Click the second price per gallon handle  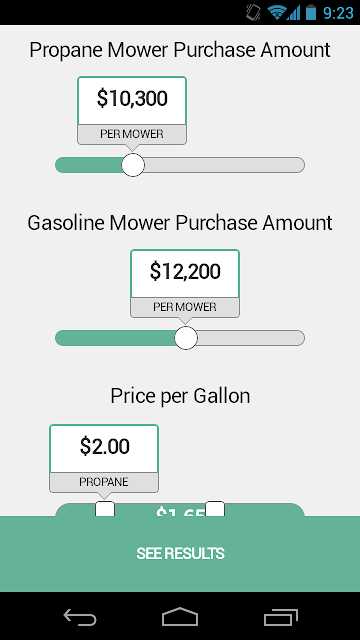(215, 509)
